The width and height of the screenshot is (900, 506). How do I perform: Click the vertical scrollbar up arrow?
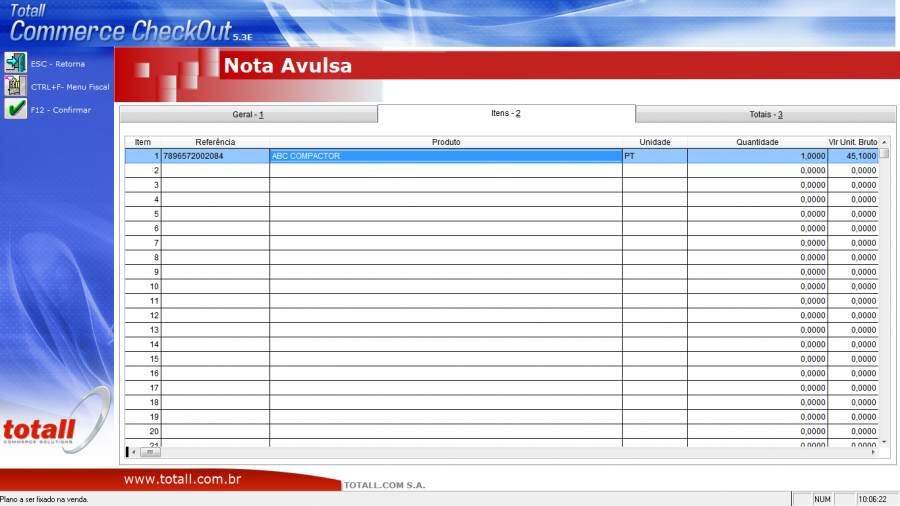(x=884, y=142)
